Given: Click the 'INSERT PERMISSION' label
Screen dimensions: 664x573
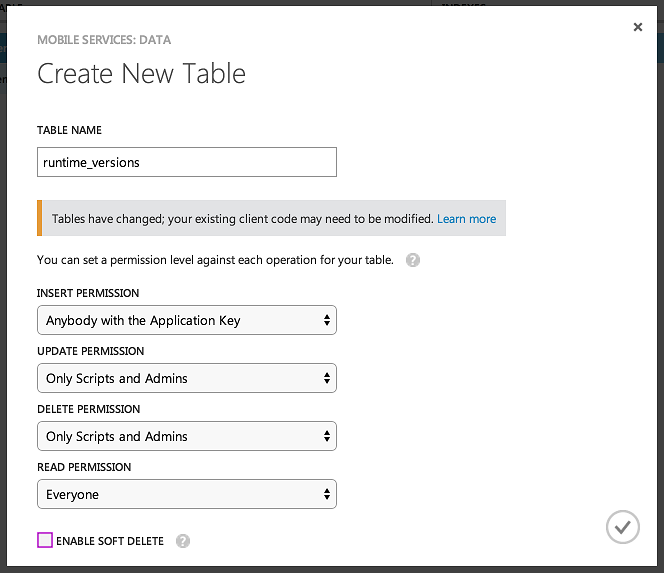Looking at the screenshot, I should pyautogui.click(x=88, y=293).
